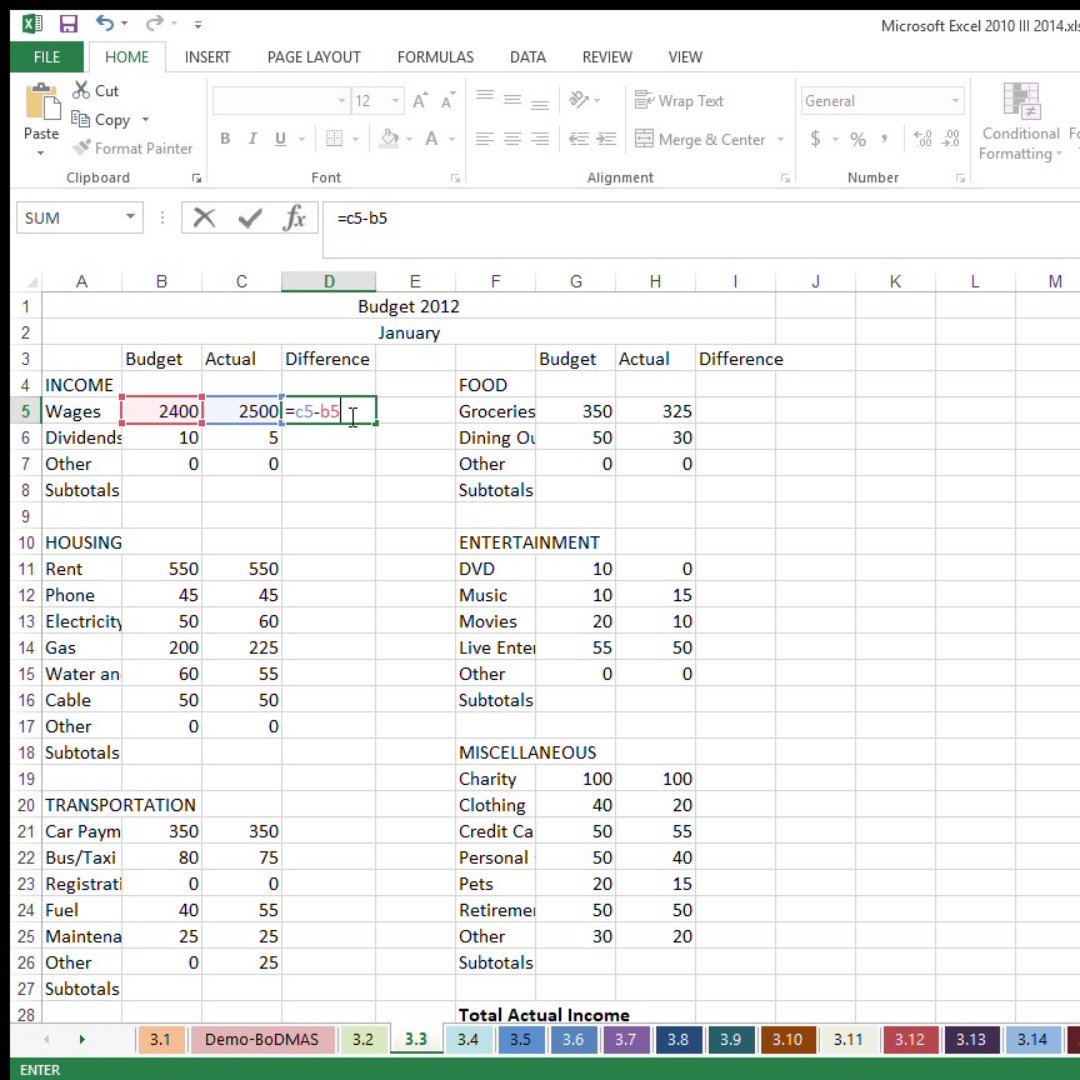Toggle Align Right
Image resolution: width=1080 pixels, height=1080 pixels.
(x=540, y=139)
